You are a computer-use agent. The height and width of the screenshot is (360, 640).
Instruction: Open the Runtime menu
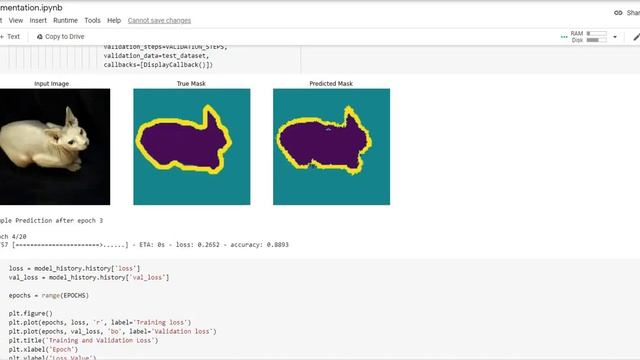65,20
